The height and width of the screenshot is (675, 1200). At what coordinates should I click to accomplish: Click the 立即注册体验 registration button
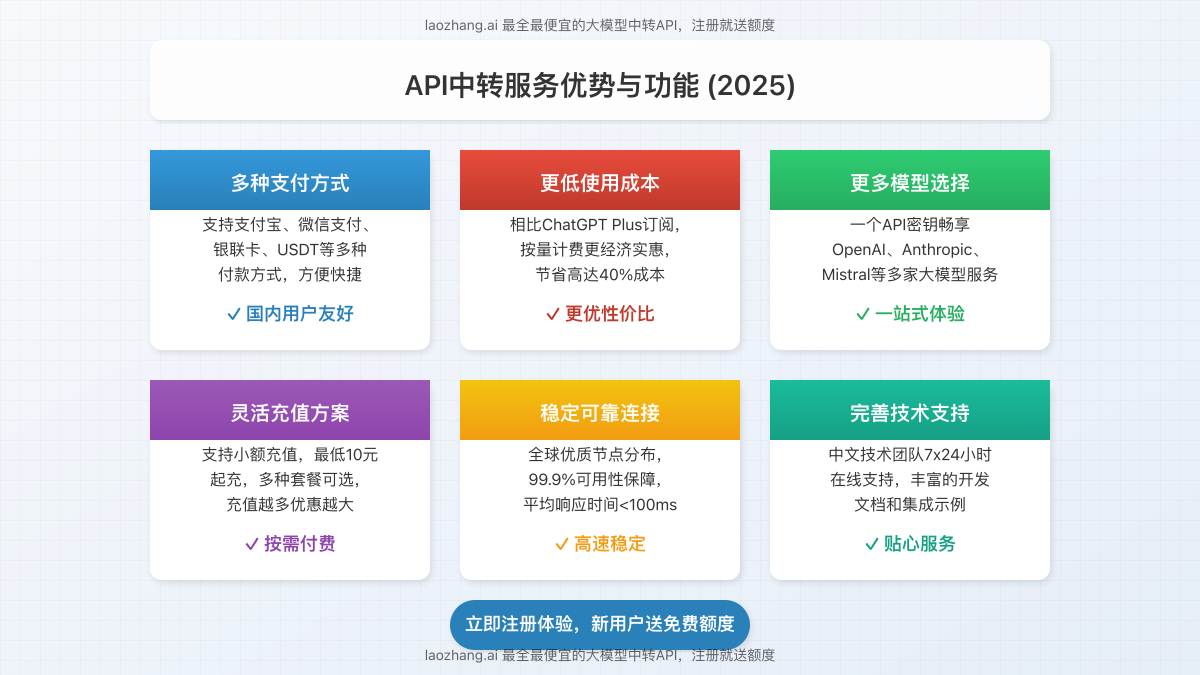[600, 625]
